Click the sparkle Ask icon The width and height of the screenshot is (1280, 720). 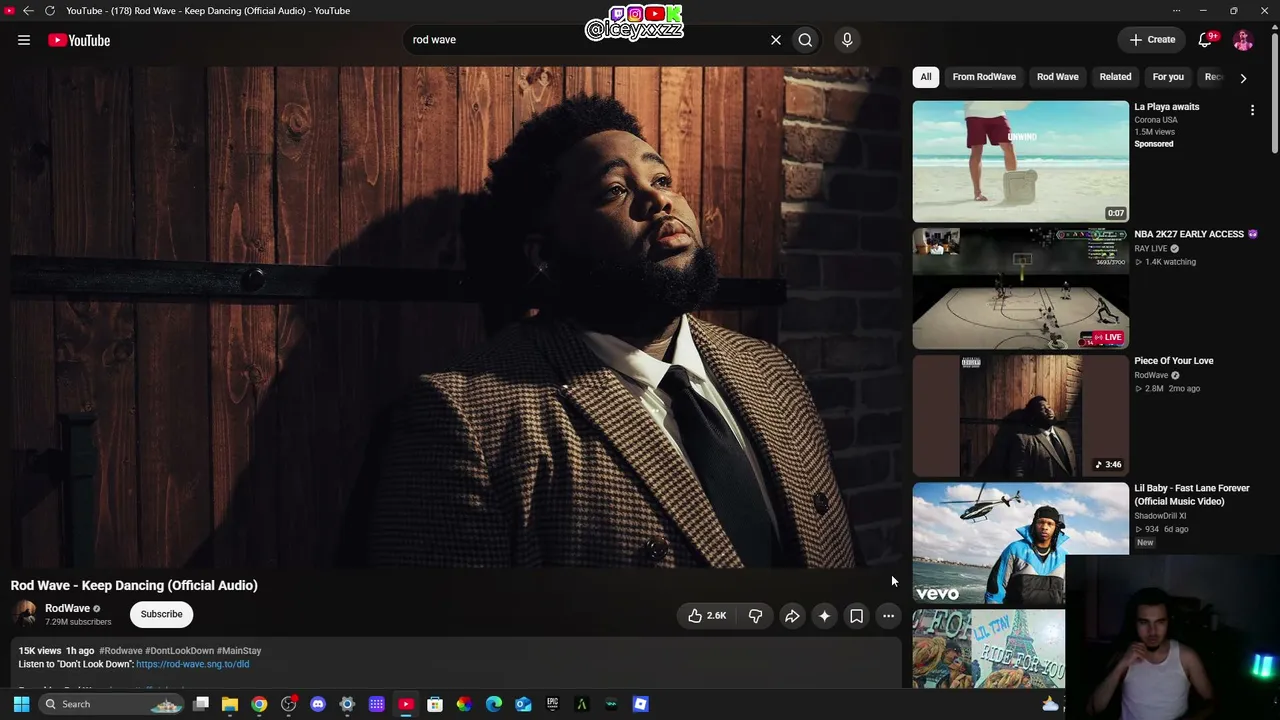(x=824, y=616)
